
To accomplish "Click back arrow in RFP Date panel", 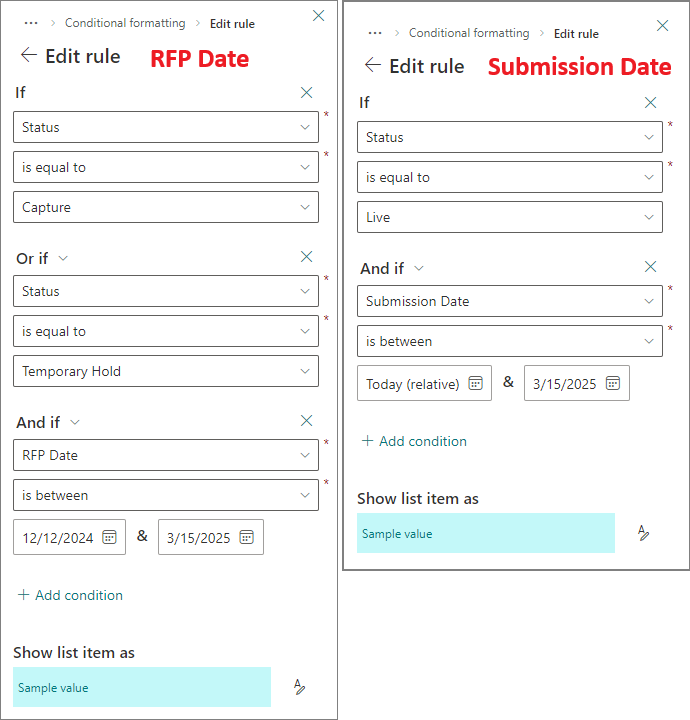I will click(28, 55).
